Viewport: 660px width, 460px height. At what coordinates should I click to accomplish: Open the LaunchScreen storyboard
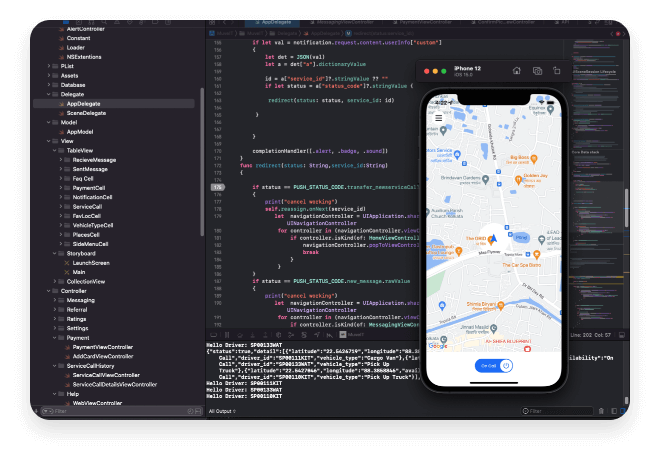point(90,263)
